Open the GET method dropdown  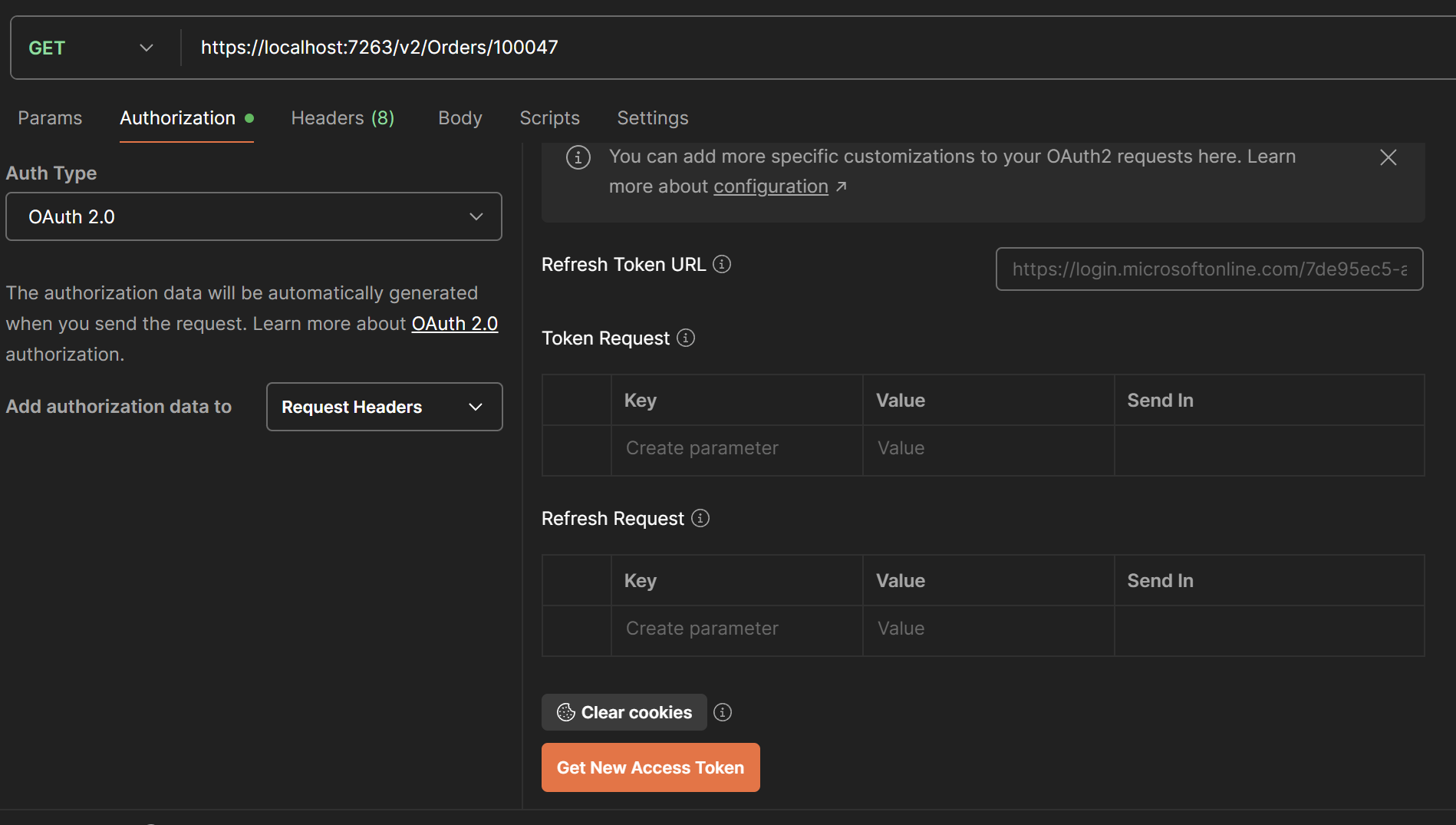91,48
